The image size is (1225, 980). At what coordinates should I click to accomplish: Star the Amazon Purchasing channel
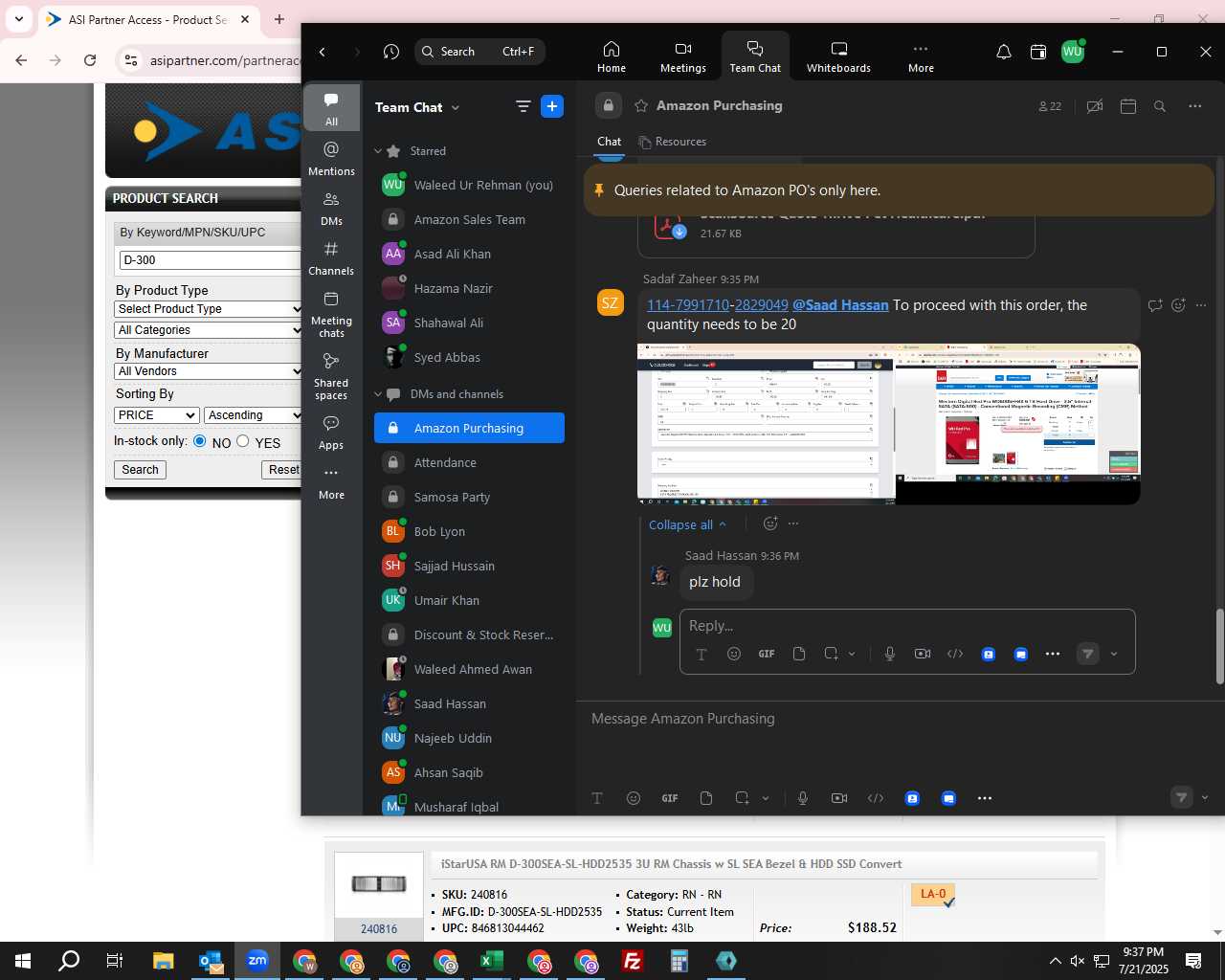[641, 105]
